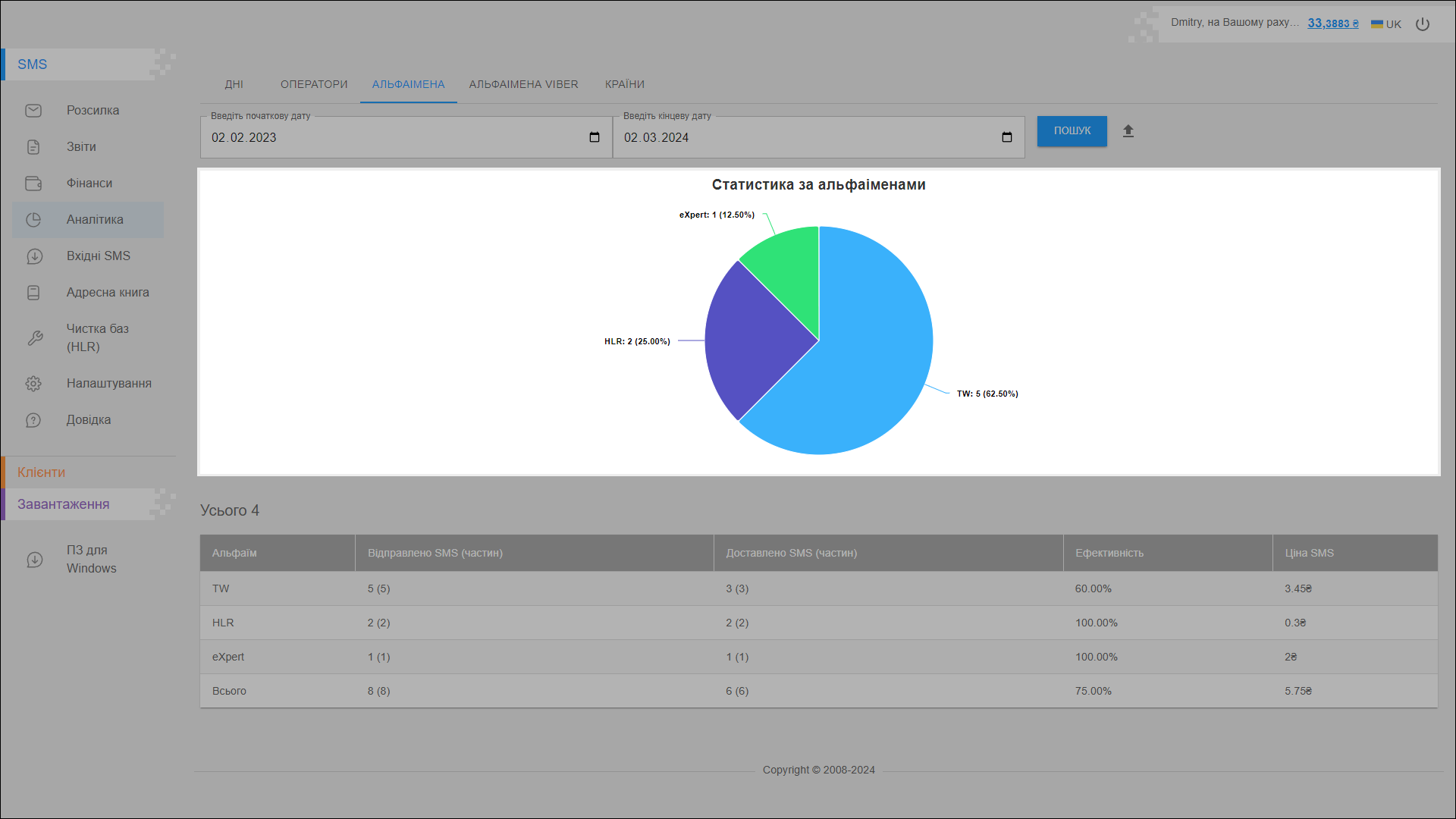This screenshot has height=819, width=1456.
Task: Switch to the АЛЬФАІМЕНА VIBER tab
Action: pos(523,84)
